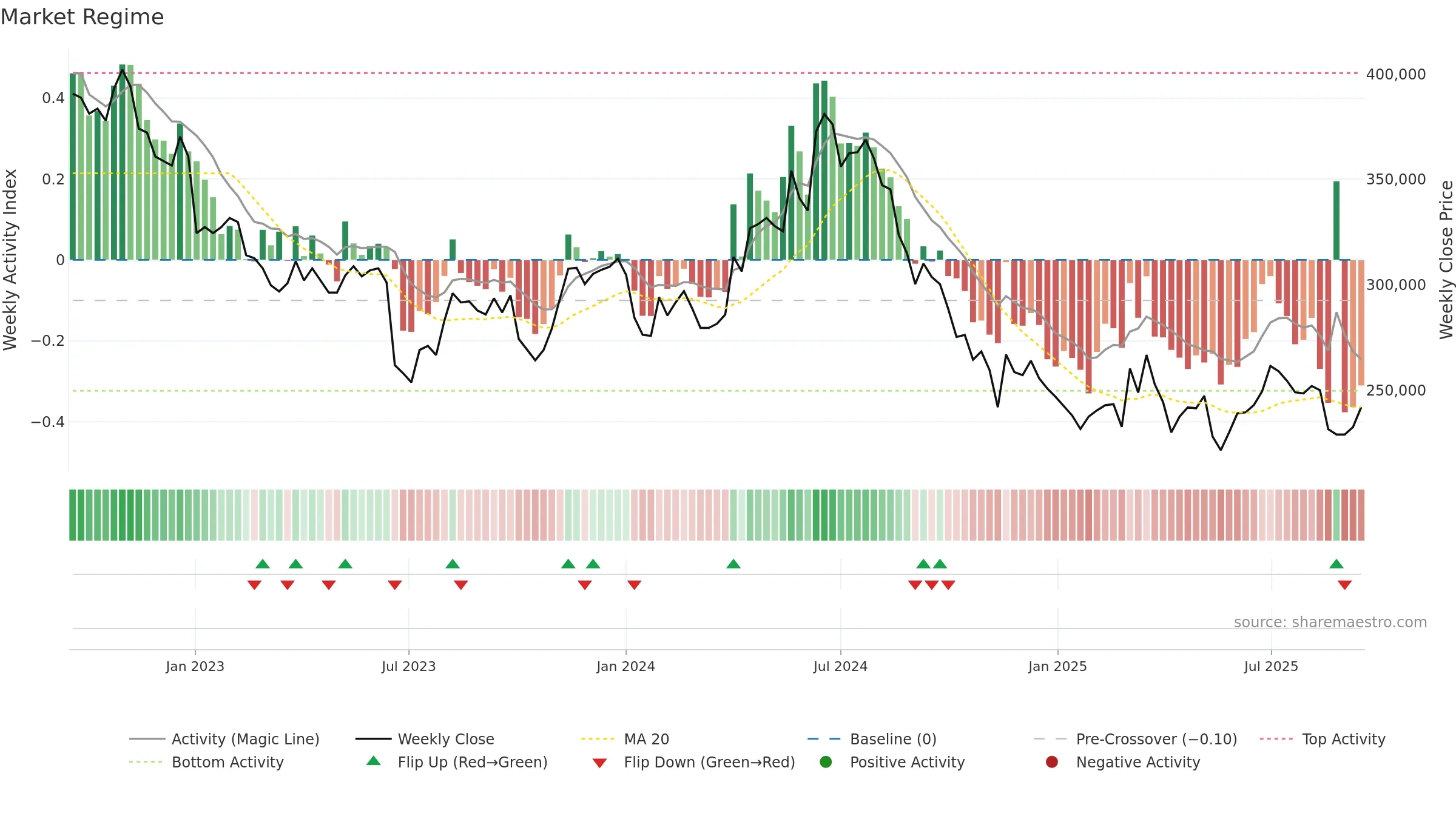Click the Jan 2025 x-axis label

(x=1058, y=666)
